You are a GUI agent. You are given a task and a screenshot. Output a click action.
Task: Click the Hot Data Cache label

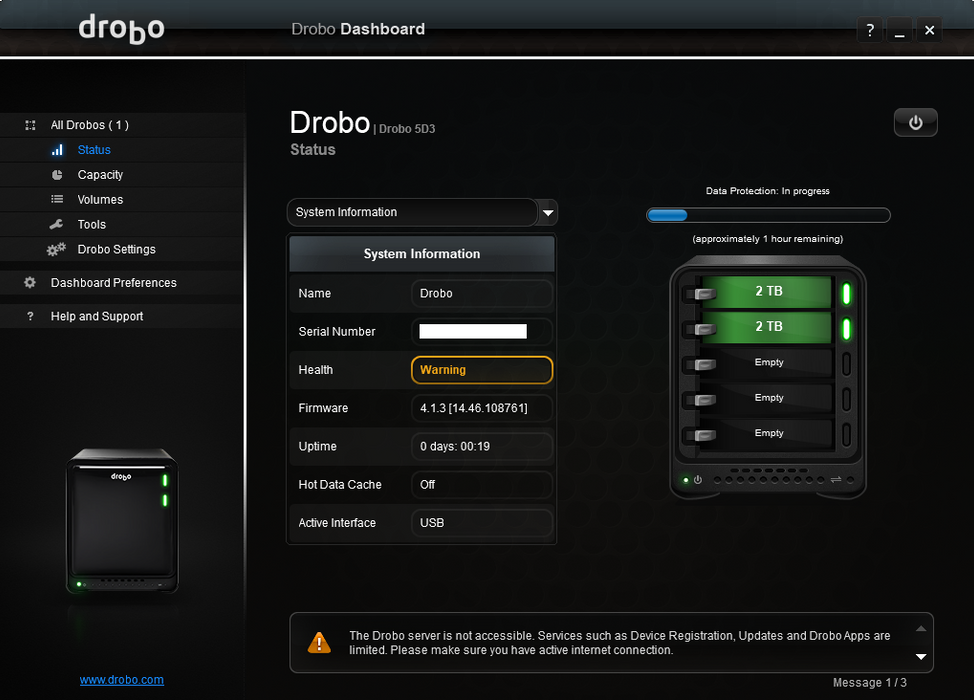340,484
